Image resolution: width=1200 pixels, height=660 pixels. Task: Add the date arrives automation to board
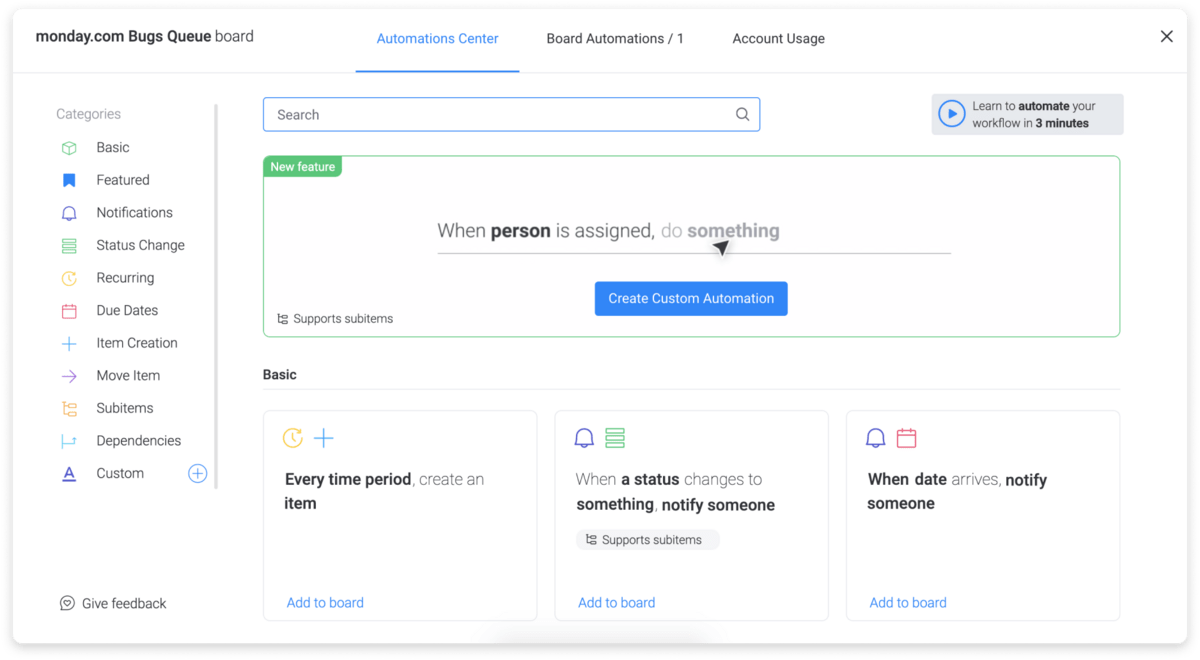click(907, 603)
